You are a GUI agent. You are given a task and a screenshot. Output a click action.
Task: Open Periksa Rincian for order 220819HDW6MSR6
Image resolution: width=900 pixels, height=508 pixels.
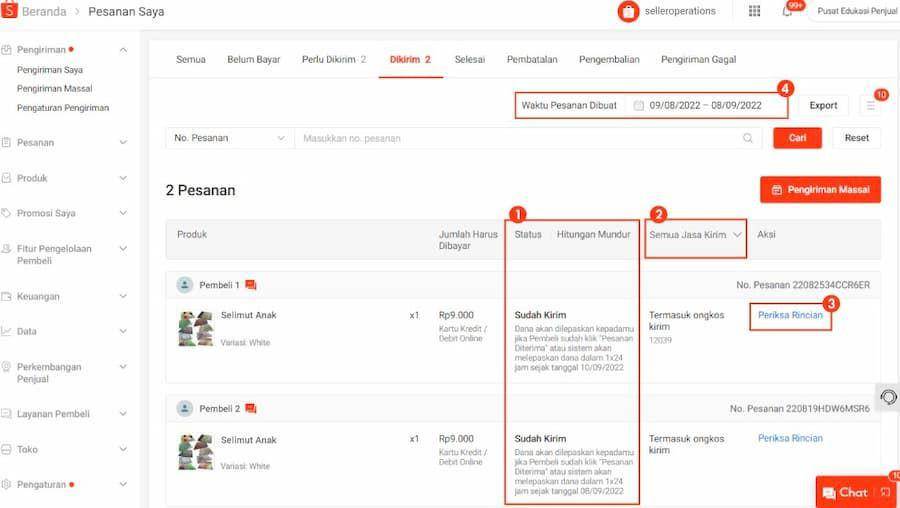[x=790, y=438]
